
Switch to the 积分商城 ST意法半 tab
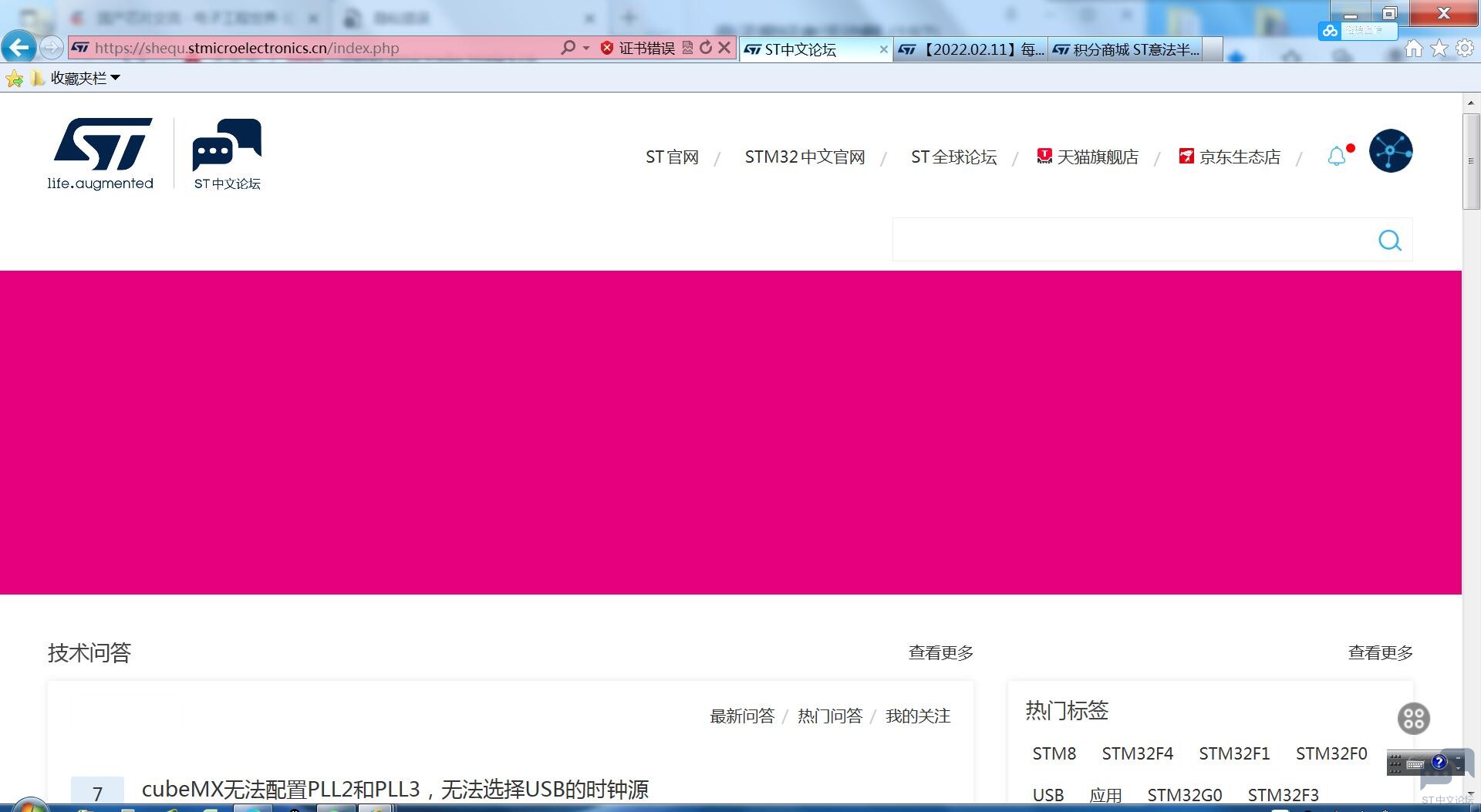1125,49
